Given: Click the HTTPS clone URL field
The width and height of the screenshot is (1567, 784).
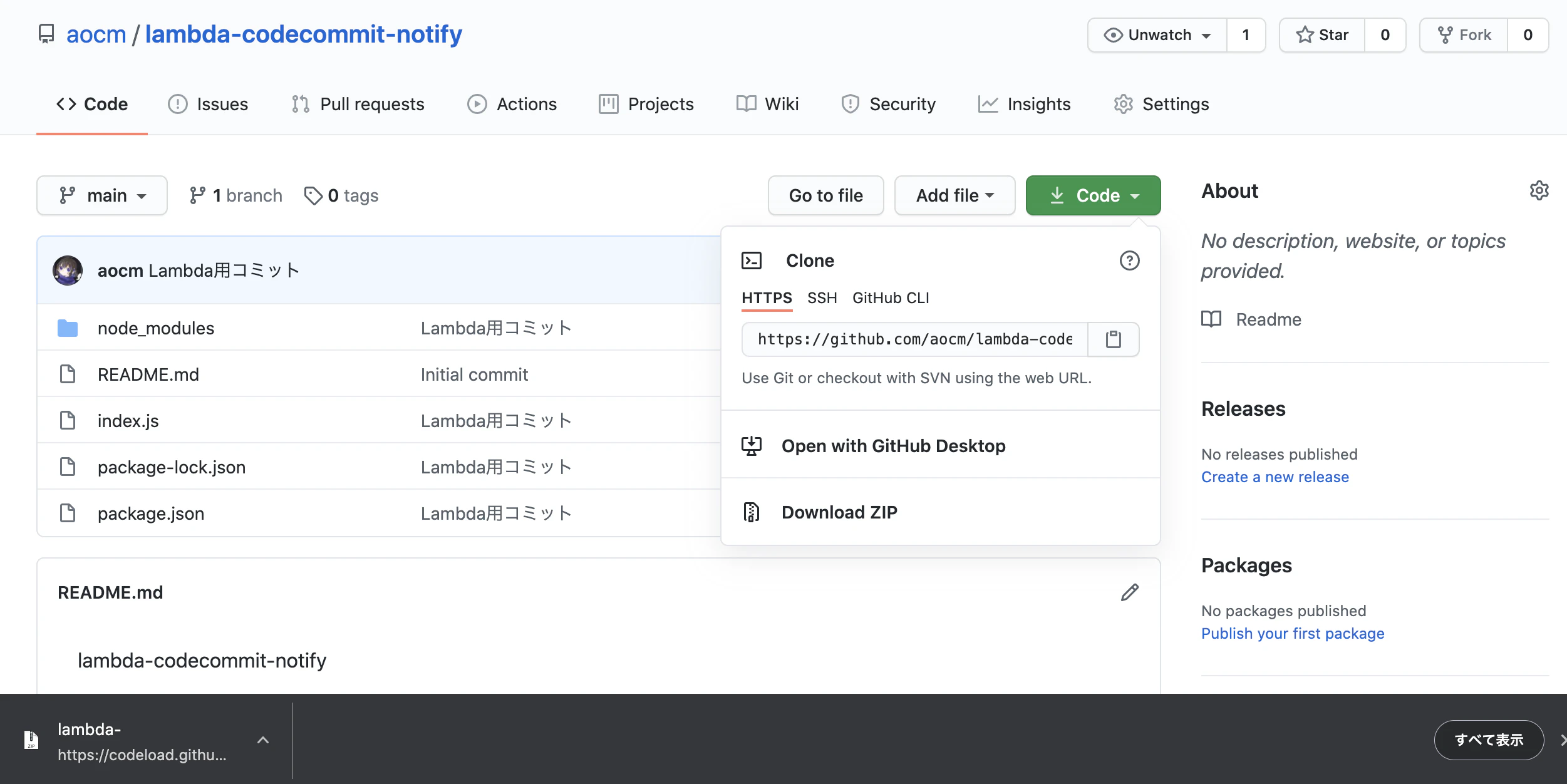Looking at the screenshot, I should click(x=915, y=339).
